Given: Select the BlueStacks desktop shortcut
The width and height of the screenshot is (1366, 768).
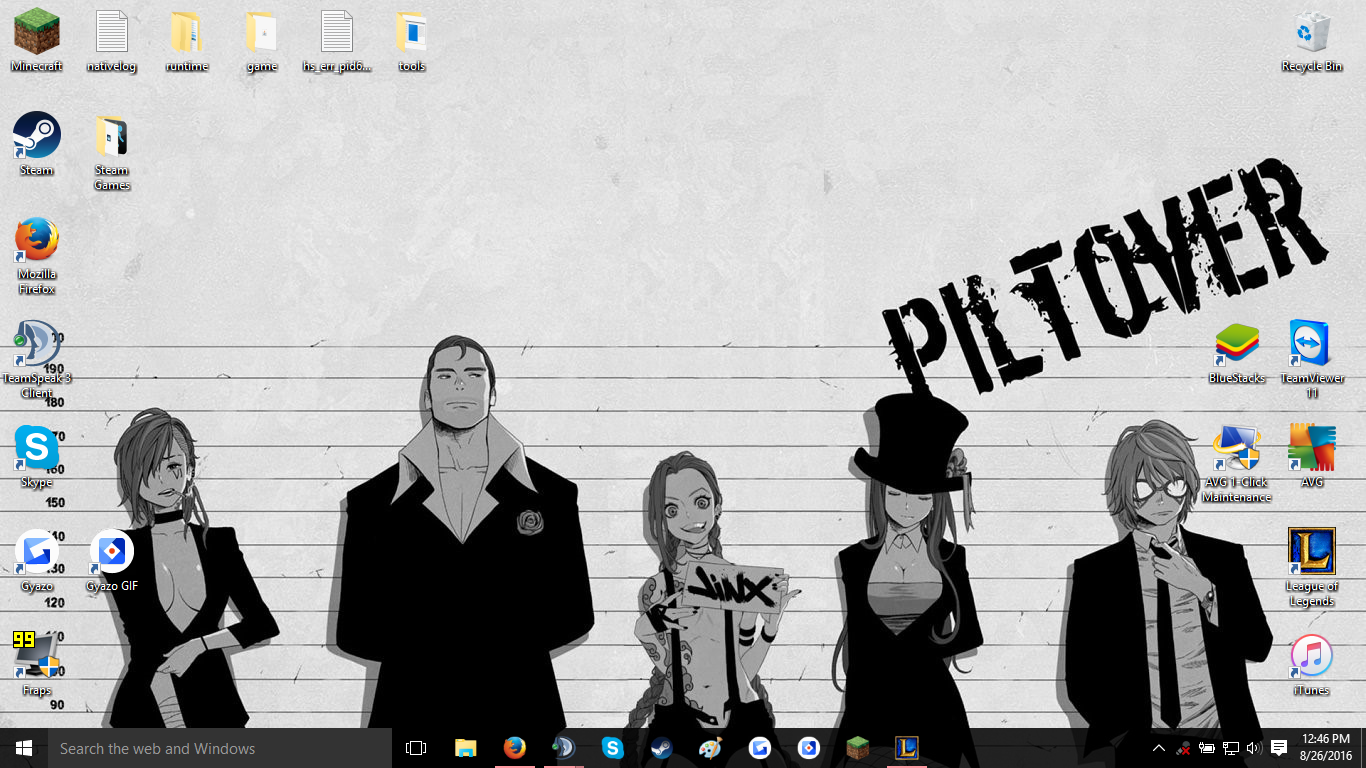Looking at the screenshot, I should 1237,352.
